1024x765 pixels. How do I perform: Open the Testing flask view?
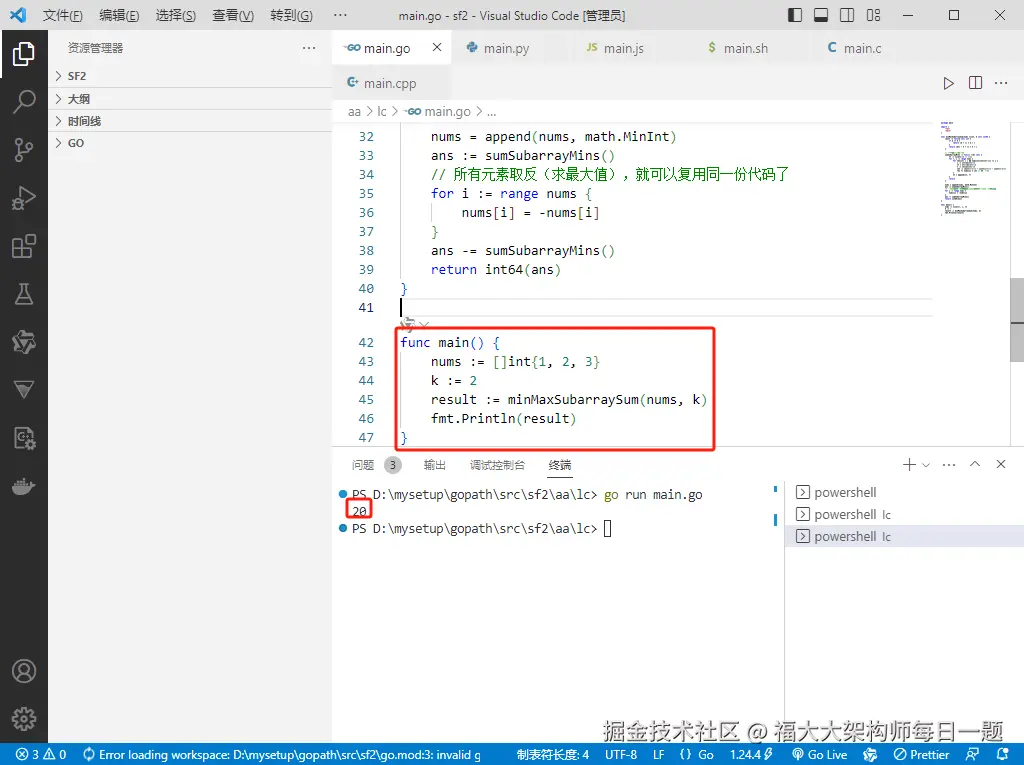click(24, 294)
